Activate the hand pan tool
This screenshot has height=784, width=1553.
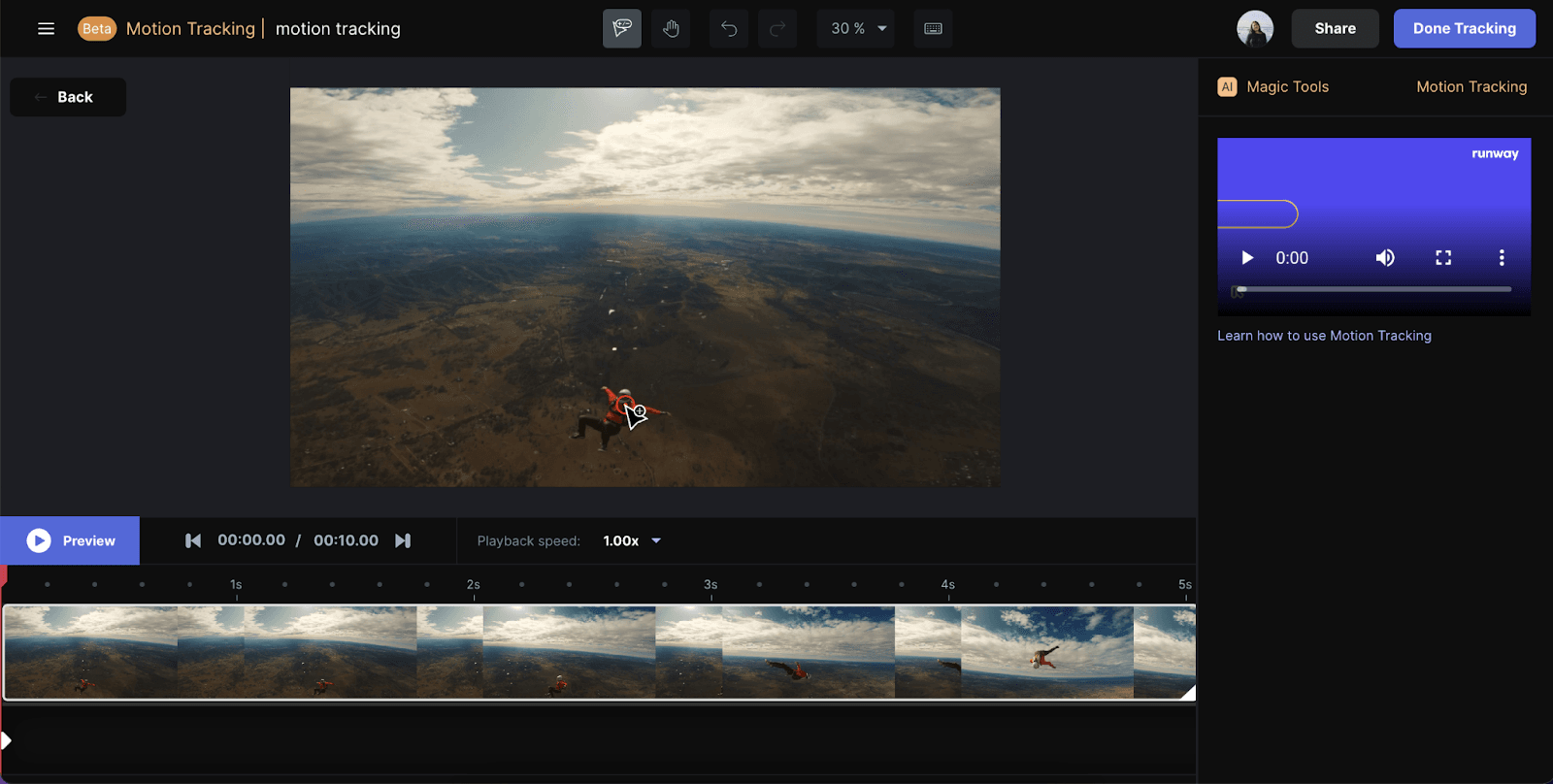pyautogui.click(x=671, y=28)
